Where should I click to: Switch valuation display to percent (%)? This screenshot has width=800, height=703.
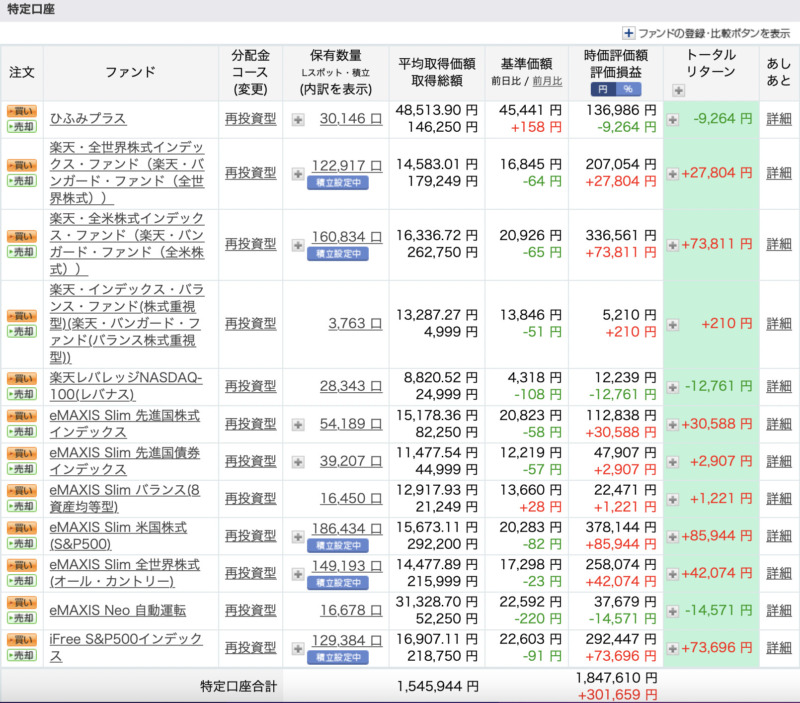point(629,89)
